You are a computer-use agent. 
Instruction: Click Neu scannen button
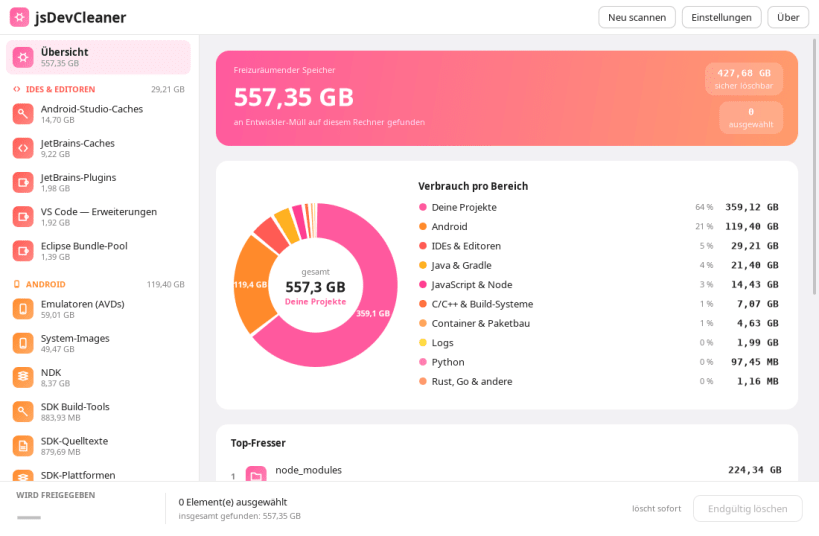click(x=637, y=17)
